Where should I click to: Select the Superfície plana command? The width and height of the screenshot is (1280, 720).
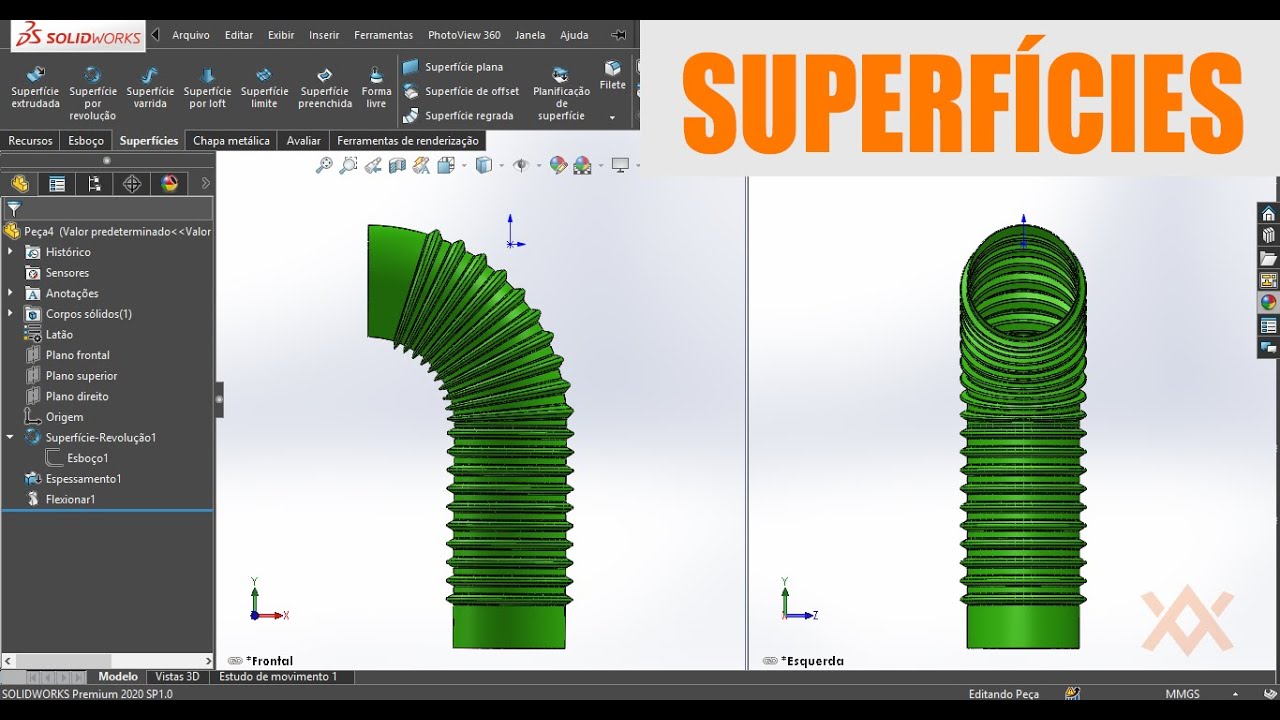[x=453, y=67]
